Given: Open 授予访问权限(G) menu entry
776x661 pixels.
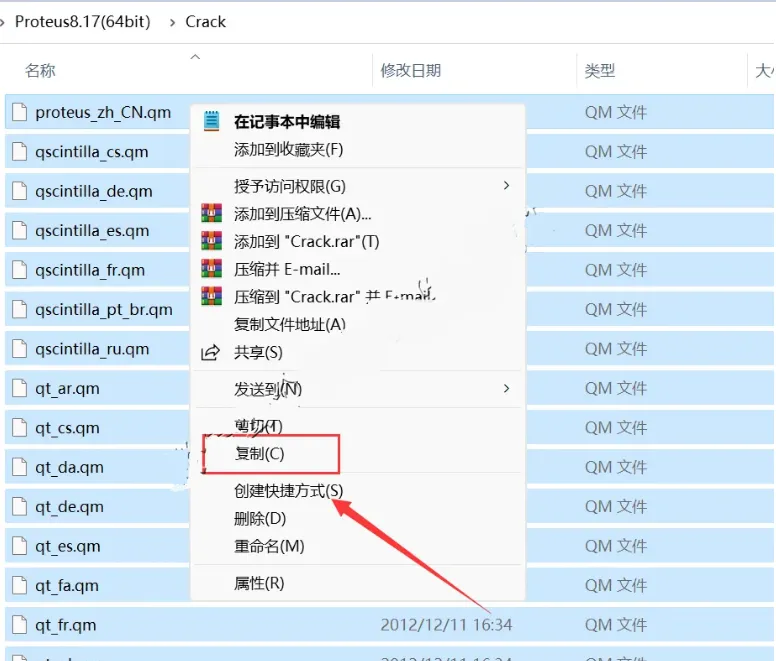Looking at the screenshot, I should pyautogui.click(x=290, y=186).
